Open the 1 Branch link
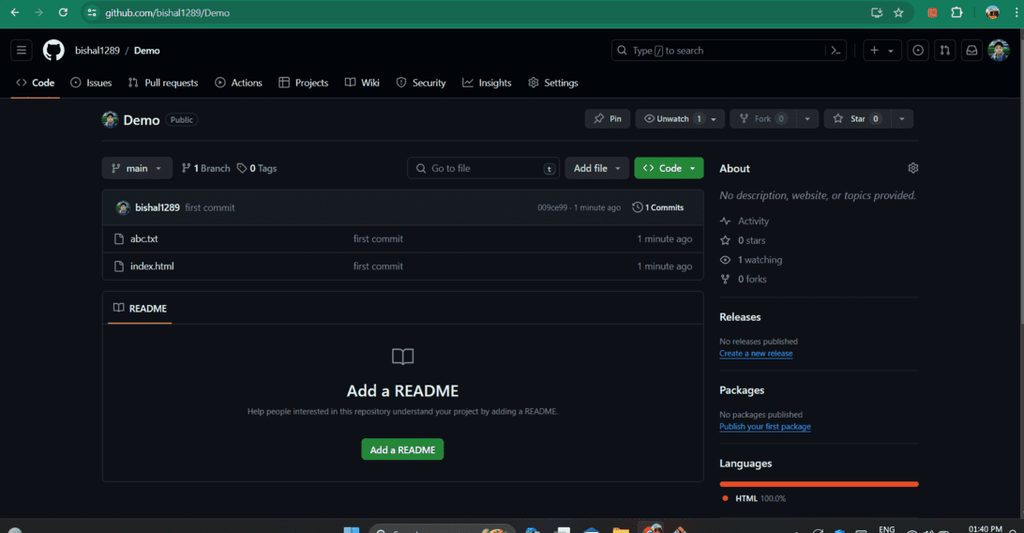The image size is (1024, 533). [206, 168]
